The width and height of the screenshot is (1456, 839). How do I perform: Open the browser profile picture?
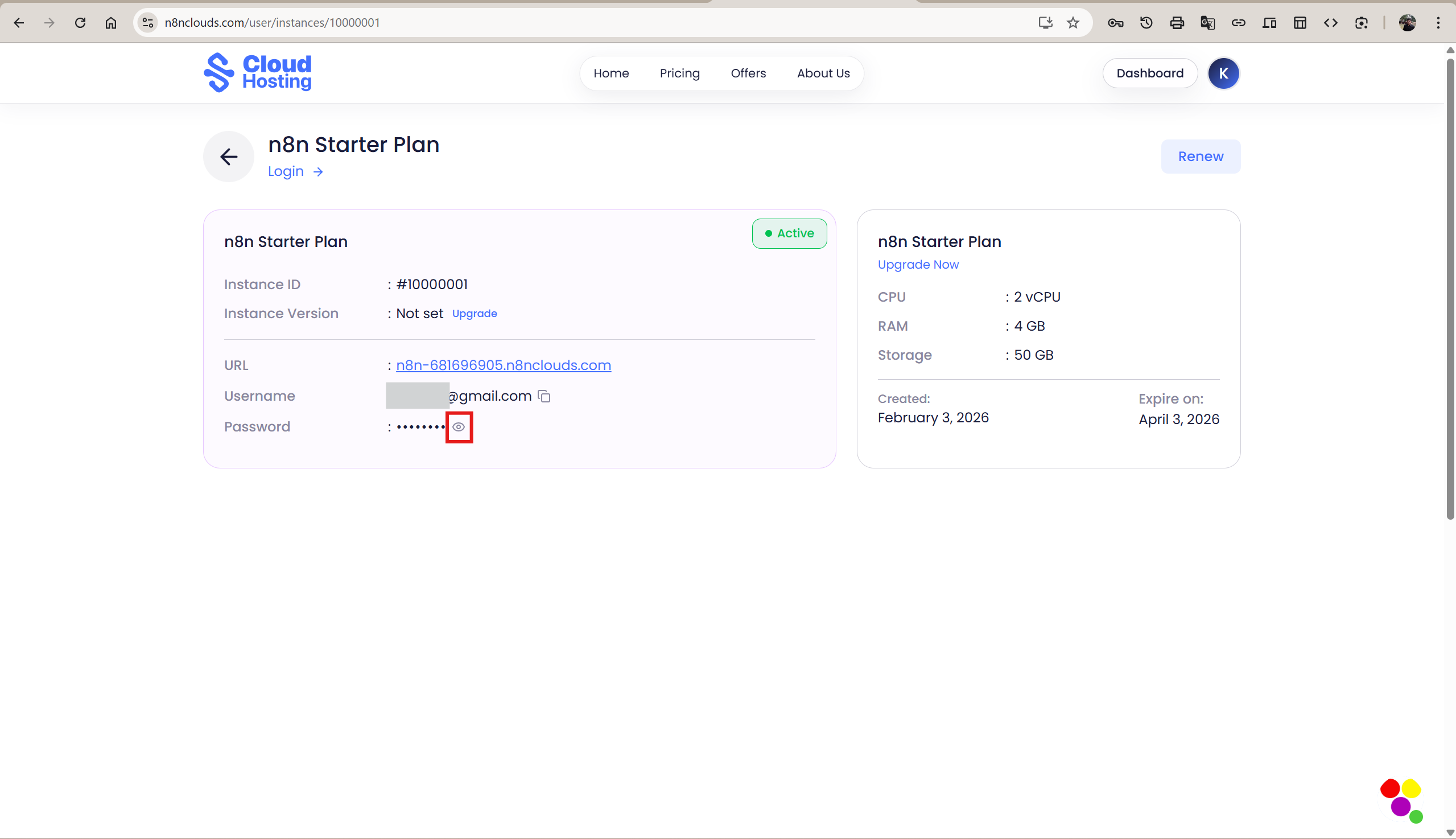coord(1408,22)
